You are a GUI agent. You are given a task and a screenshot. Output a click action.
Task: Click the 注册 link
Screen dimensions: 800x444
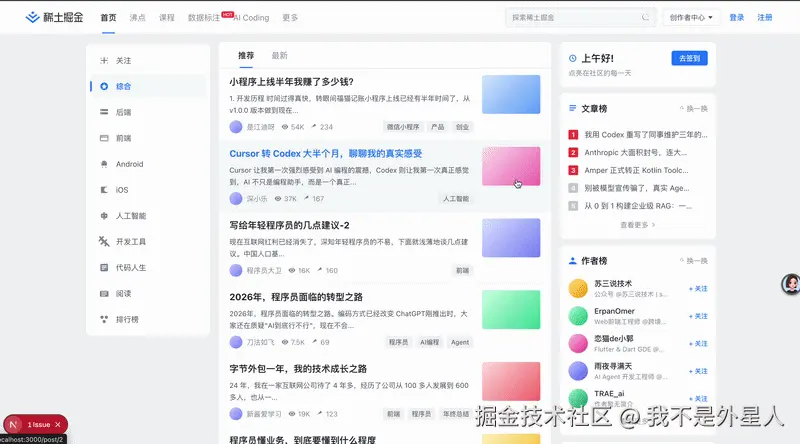coord(764,17)
